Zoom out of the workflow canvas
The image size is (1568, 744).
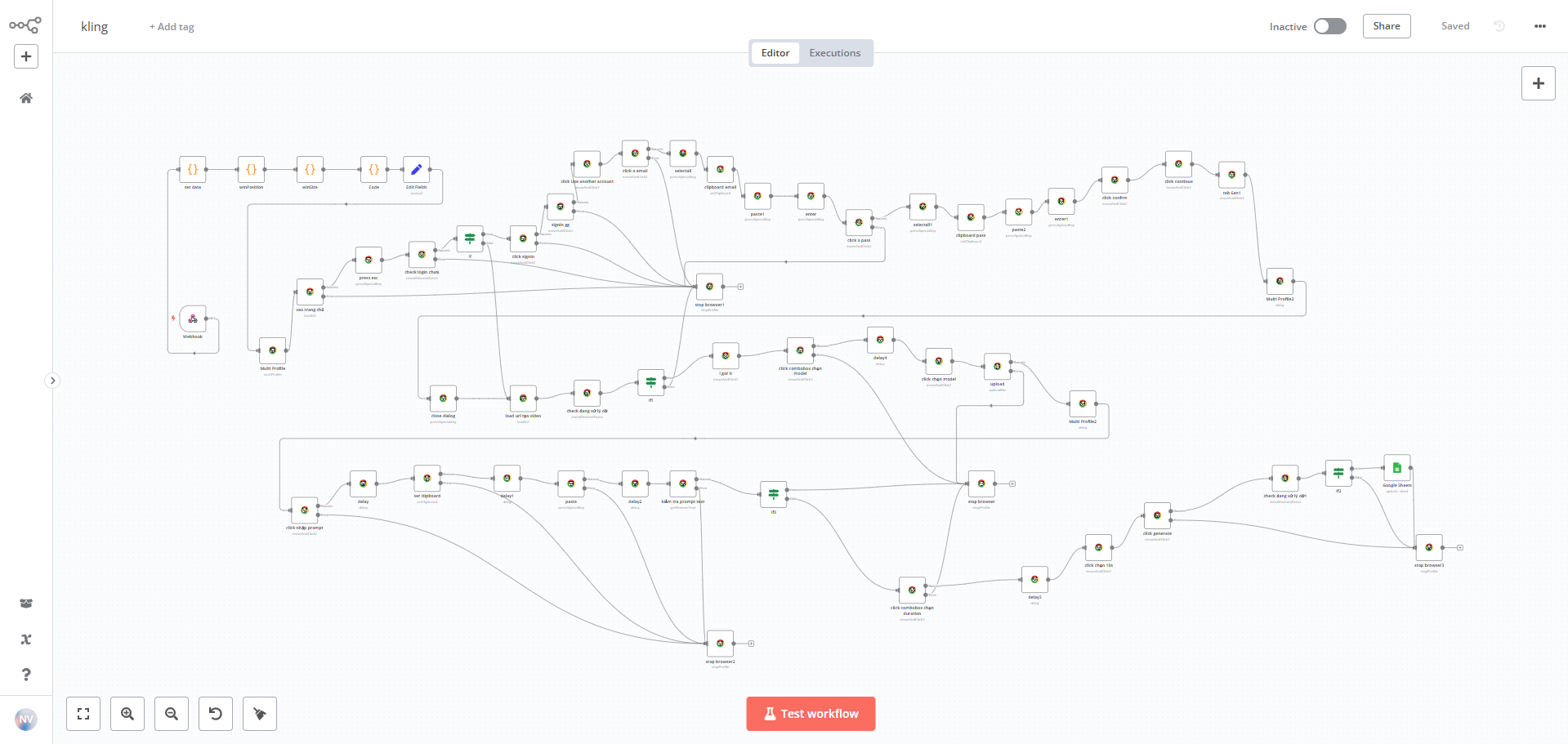point(172,714)
